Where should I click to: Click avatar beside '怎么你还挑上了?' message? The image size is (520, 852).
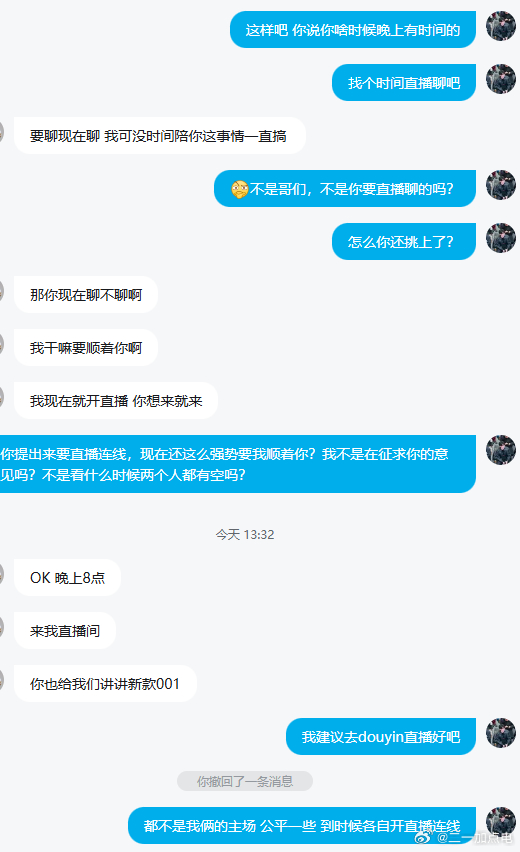tap(500, 238)
